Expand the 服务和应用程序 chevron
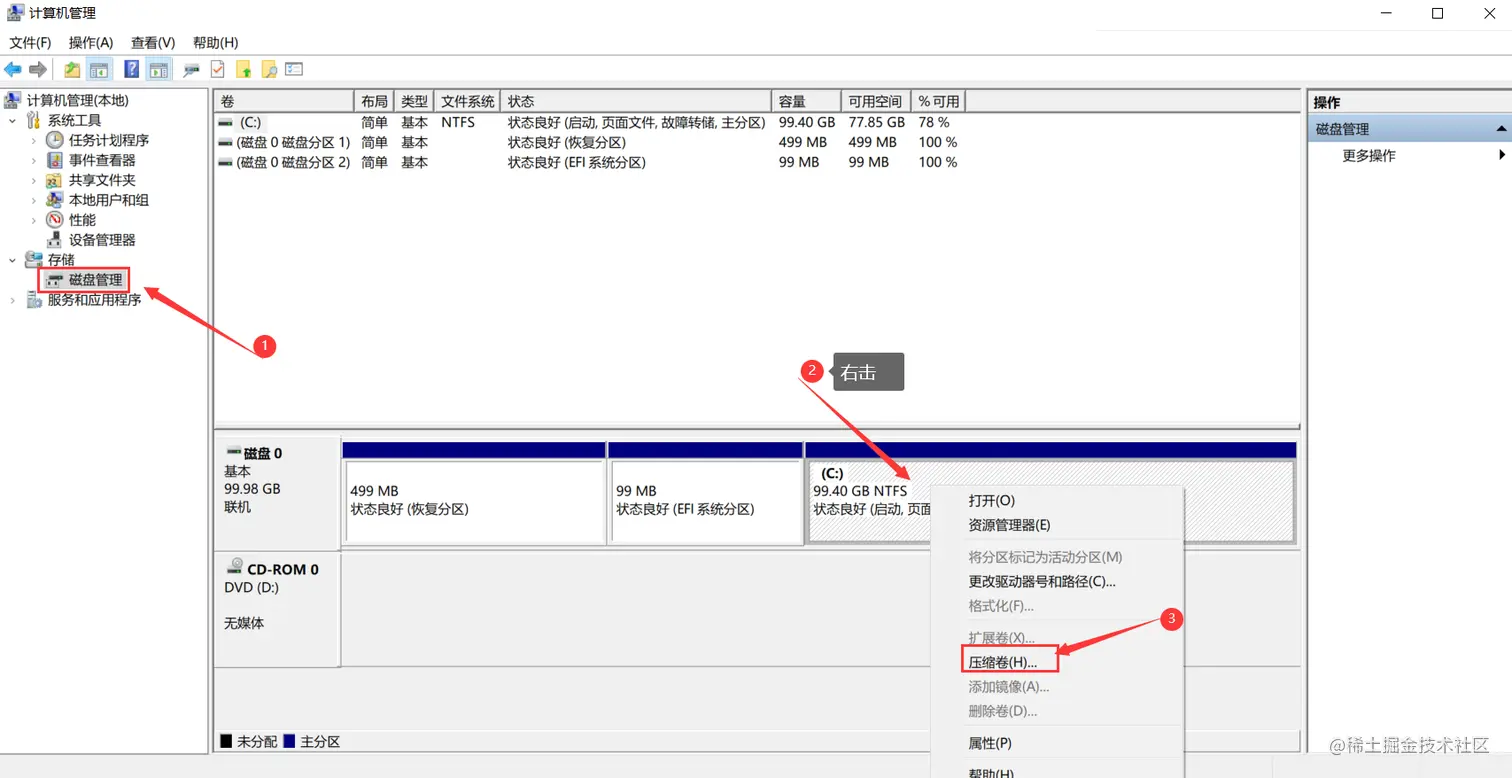 coord(13,300)
